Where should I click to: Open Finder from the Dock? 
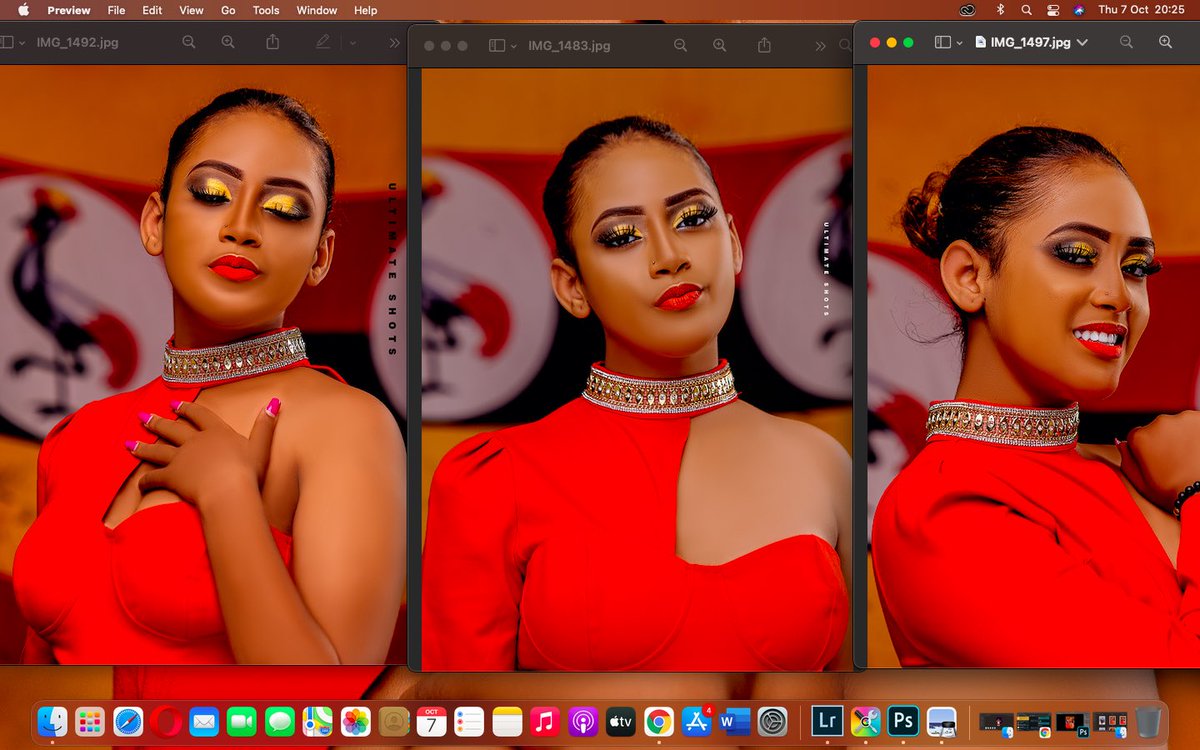(52, 721)
